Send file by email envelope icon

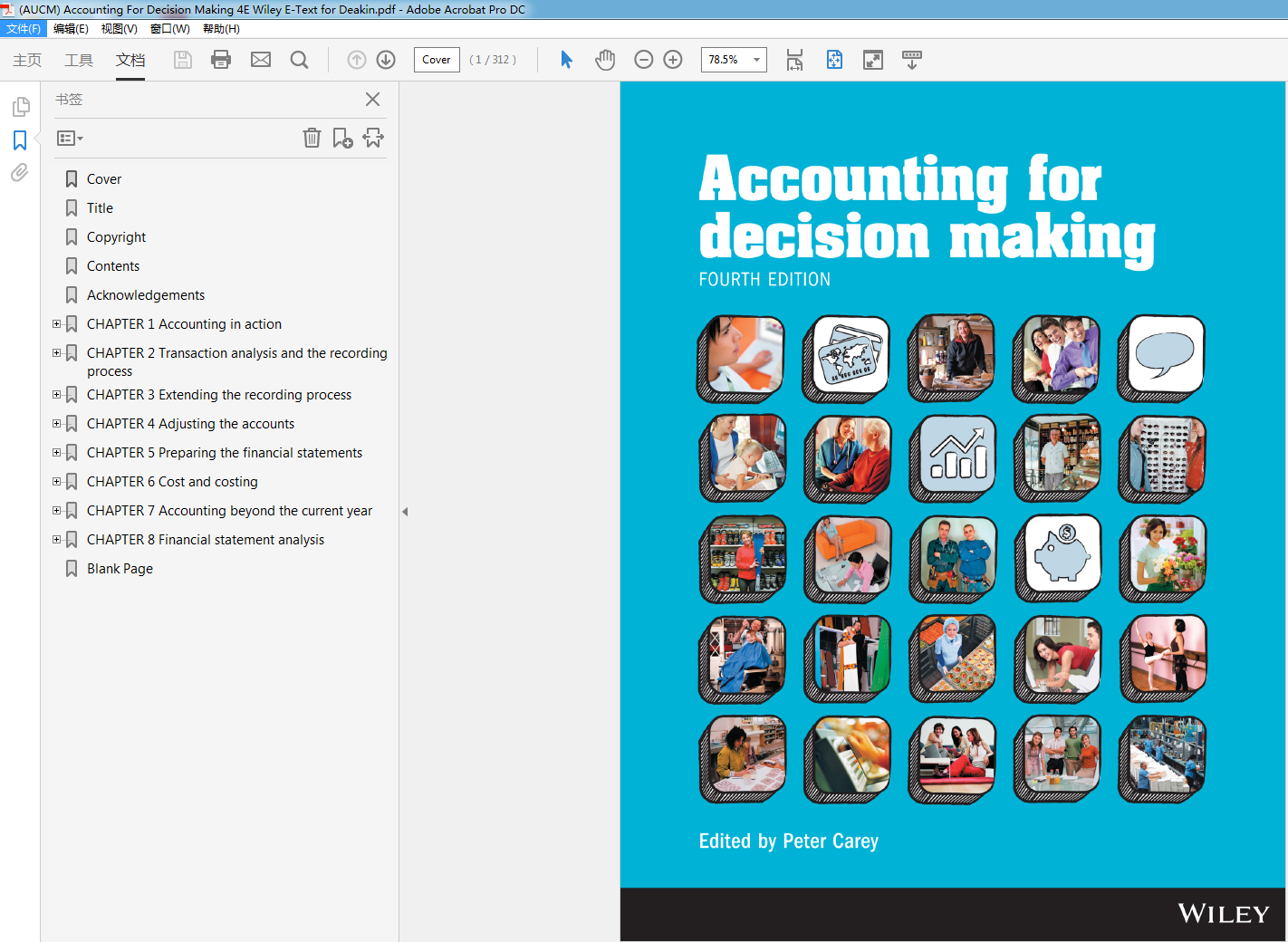coord(261,60)
